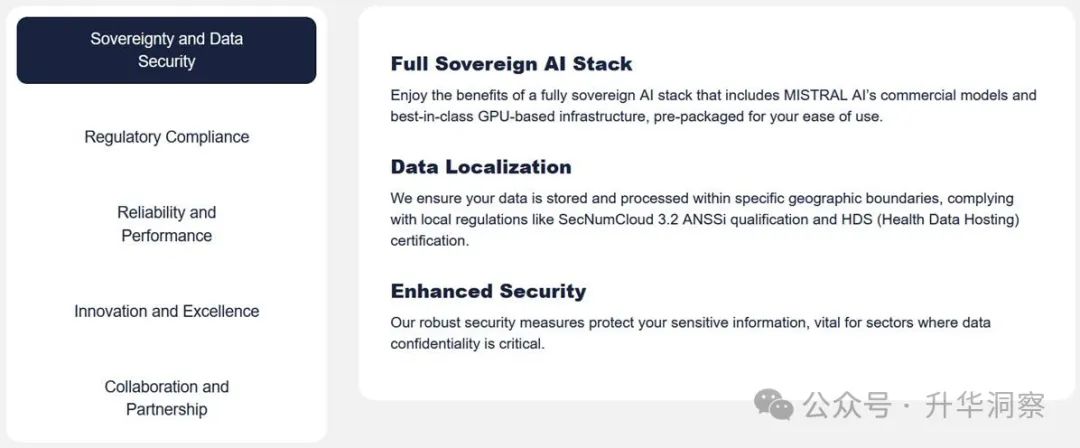Go to Collaboration and Partnership tab

[166, 398]
